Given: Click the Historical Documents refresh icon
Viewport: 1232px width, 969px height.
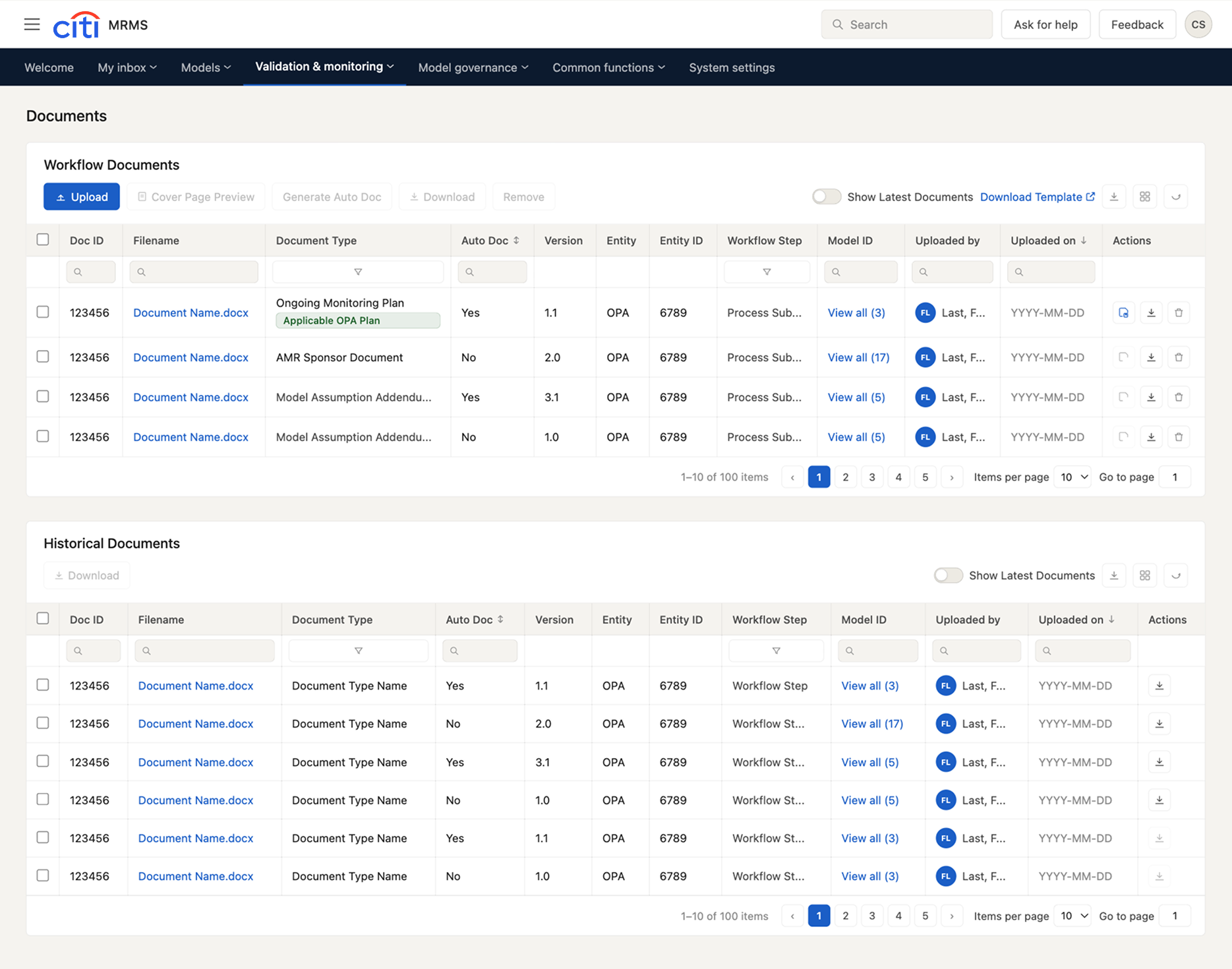Looking at the screenshot, I should point(1176,575).
